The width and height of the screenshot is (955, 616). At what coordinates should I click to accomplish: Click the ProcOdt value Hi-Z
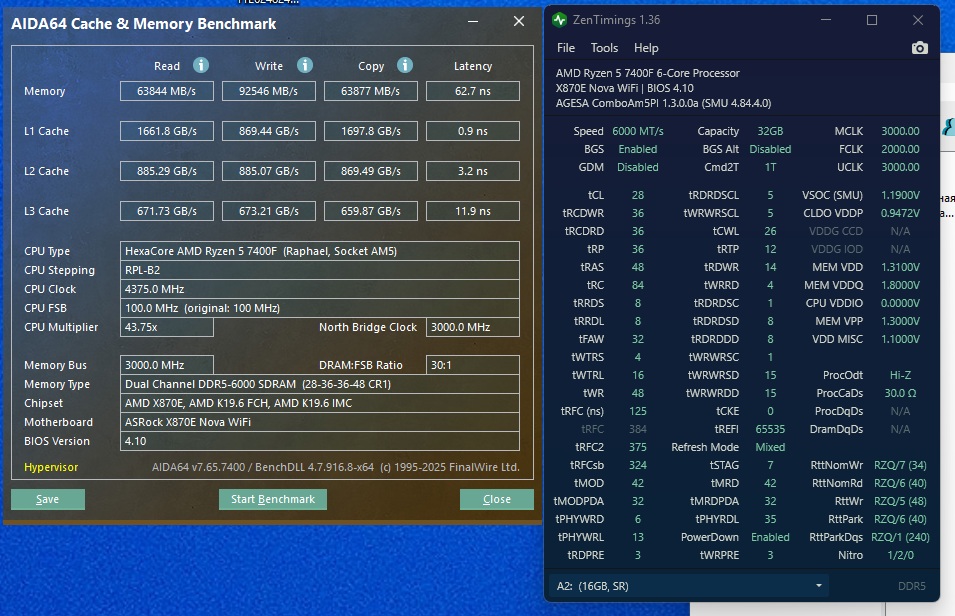900,375
